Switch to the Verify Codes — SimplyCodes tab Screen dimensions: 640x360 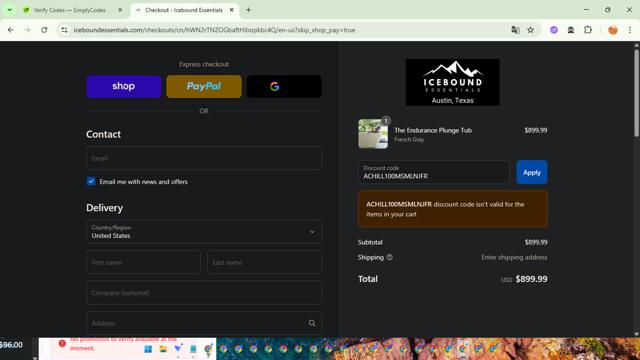[69, 10]
